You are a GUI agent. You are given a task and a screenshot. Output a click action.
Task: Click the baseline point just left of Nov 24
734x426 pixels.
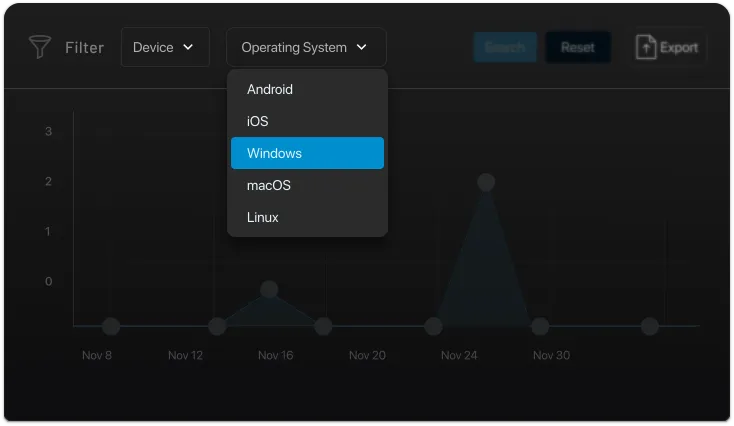click(433, 326)
